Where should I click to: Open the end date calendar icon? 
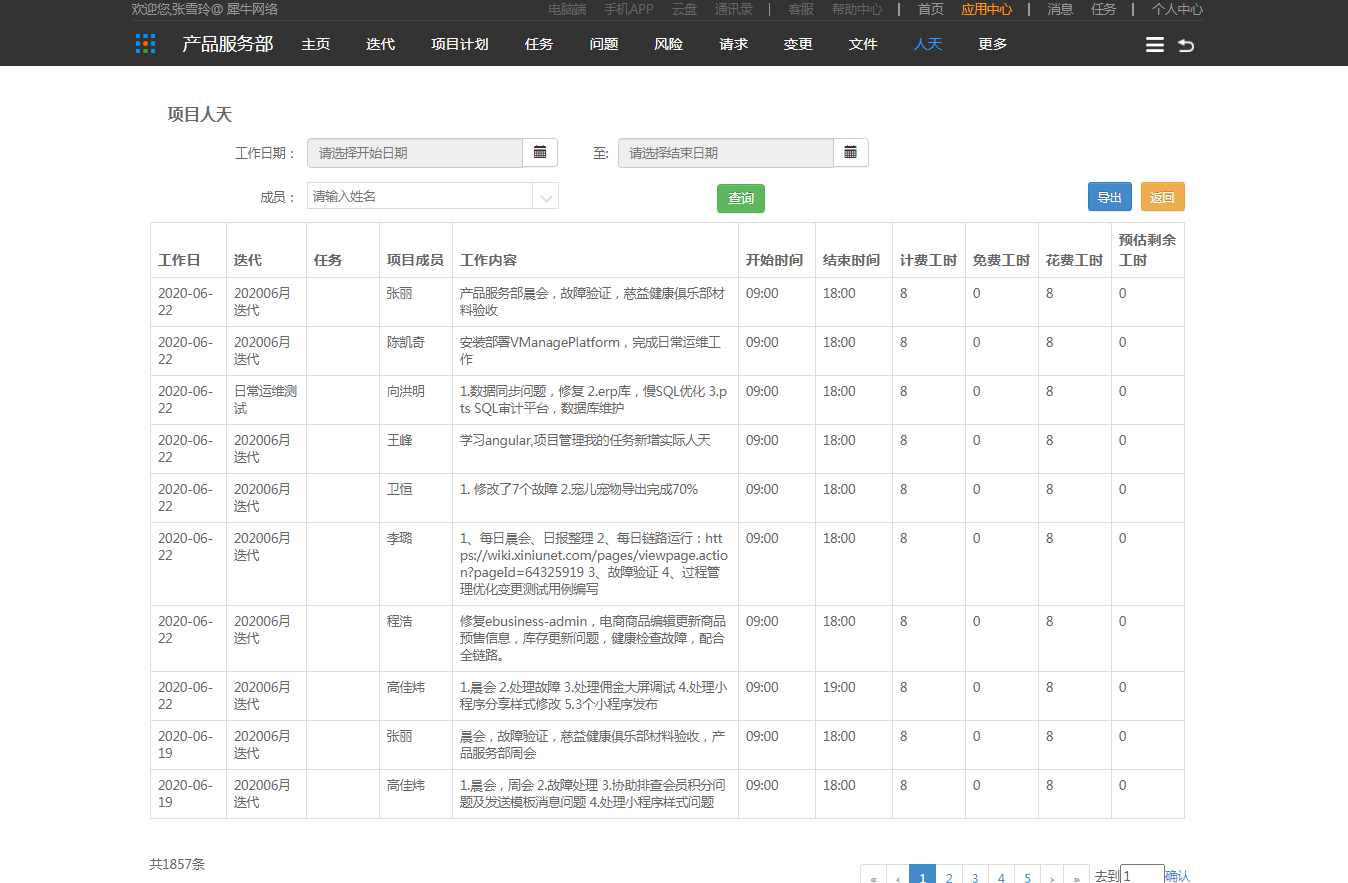click(x=851, y=153)
